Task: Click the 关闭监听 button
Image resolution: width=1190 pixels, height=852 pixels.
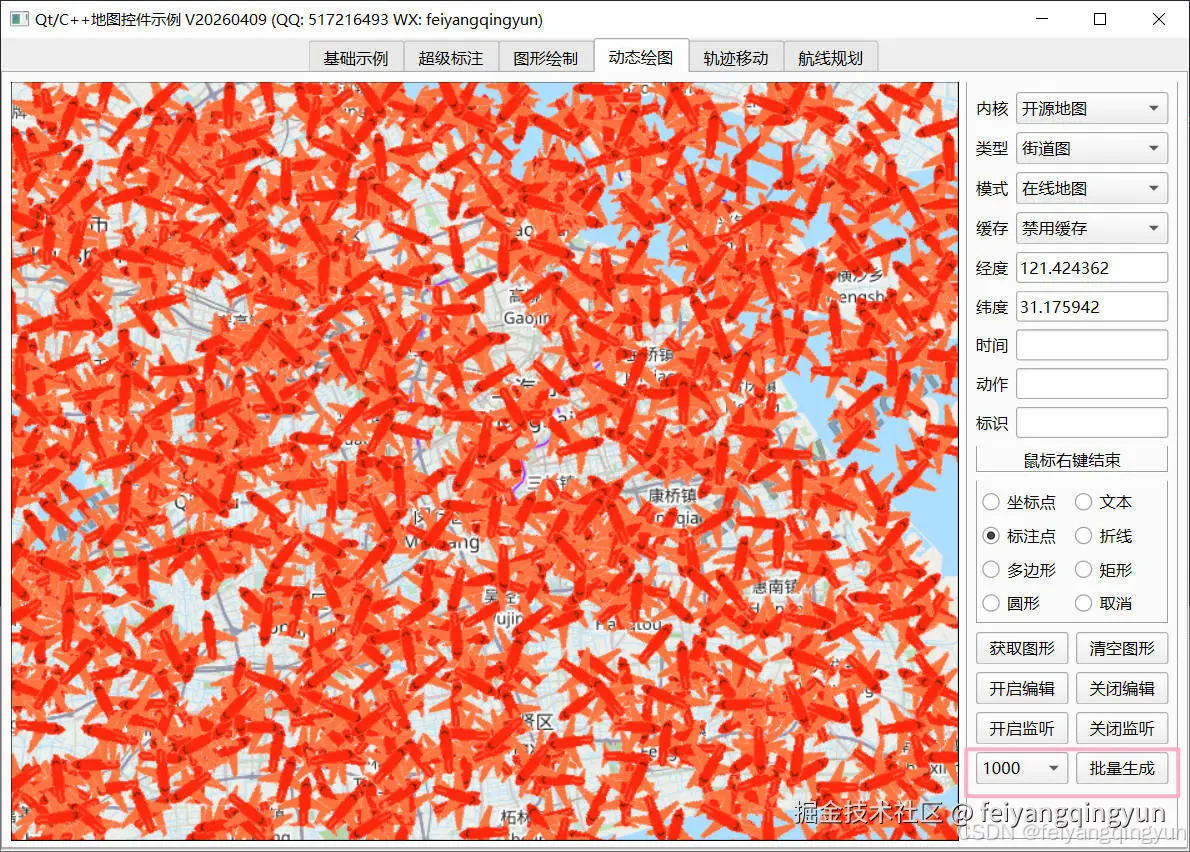Action: pos(1122,728)
